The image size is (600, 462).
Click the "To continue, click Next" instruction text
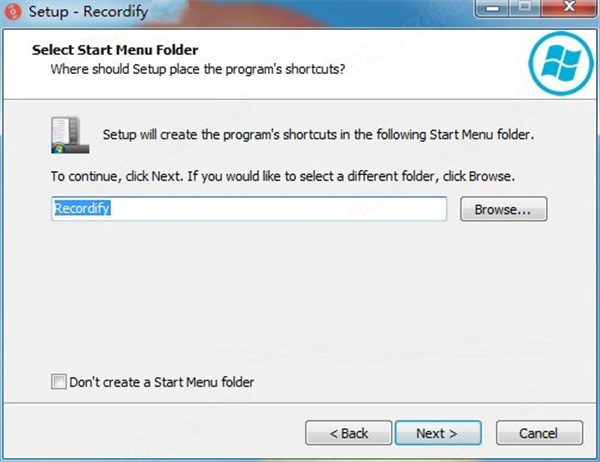[283, 176]
